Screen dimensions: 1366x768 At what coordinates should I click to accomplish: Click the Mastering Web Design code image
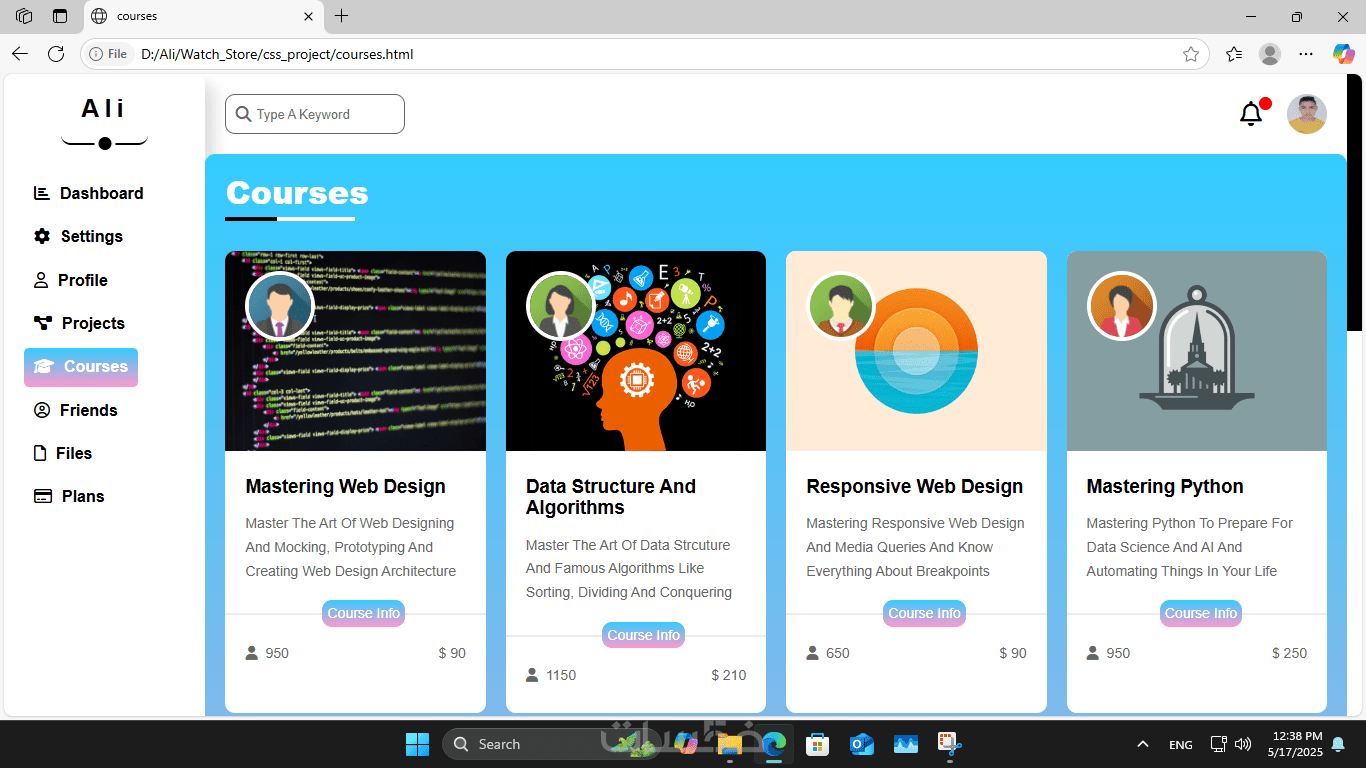pyautogui.click(x=355, y=351)
